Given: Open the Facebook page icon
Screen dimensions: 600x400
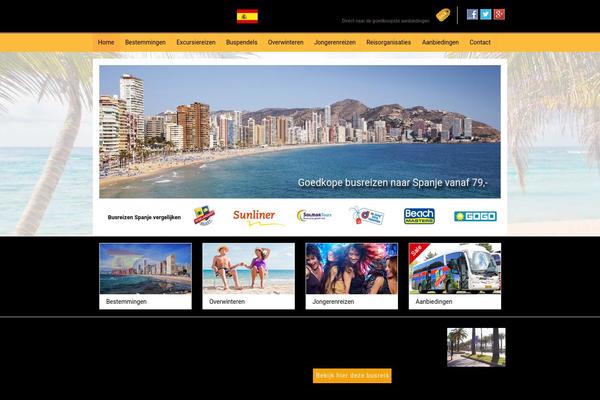Looking at the screenshot, I should [x=472, y=15].
